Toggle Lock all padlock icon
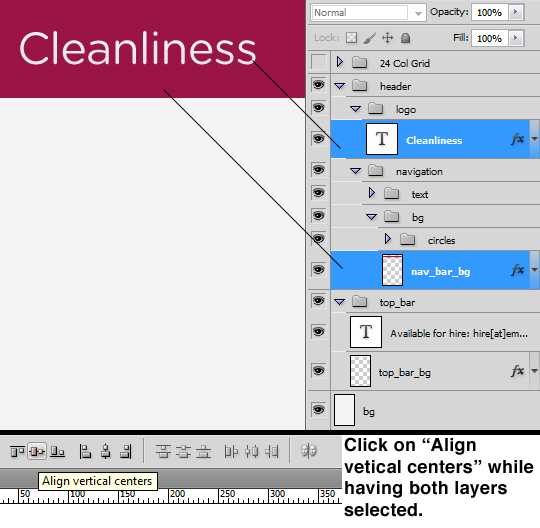 coord(405,38)
